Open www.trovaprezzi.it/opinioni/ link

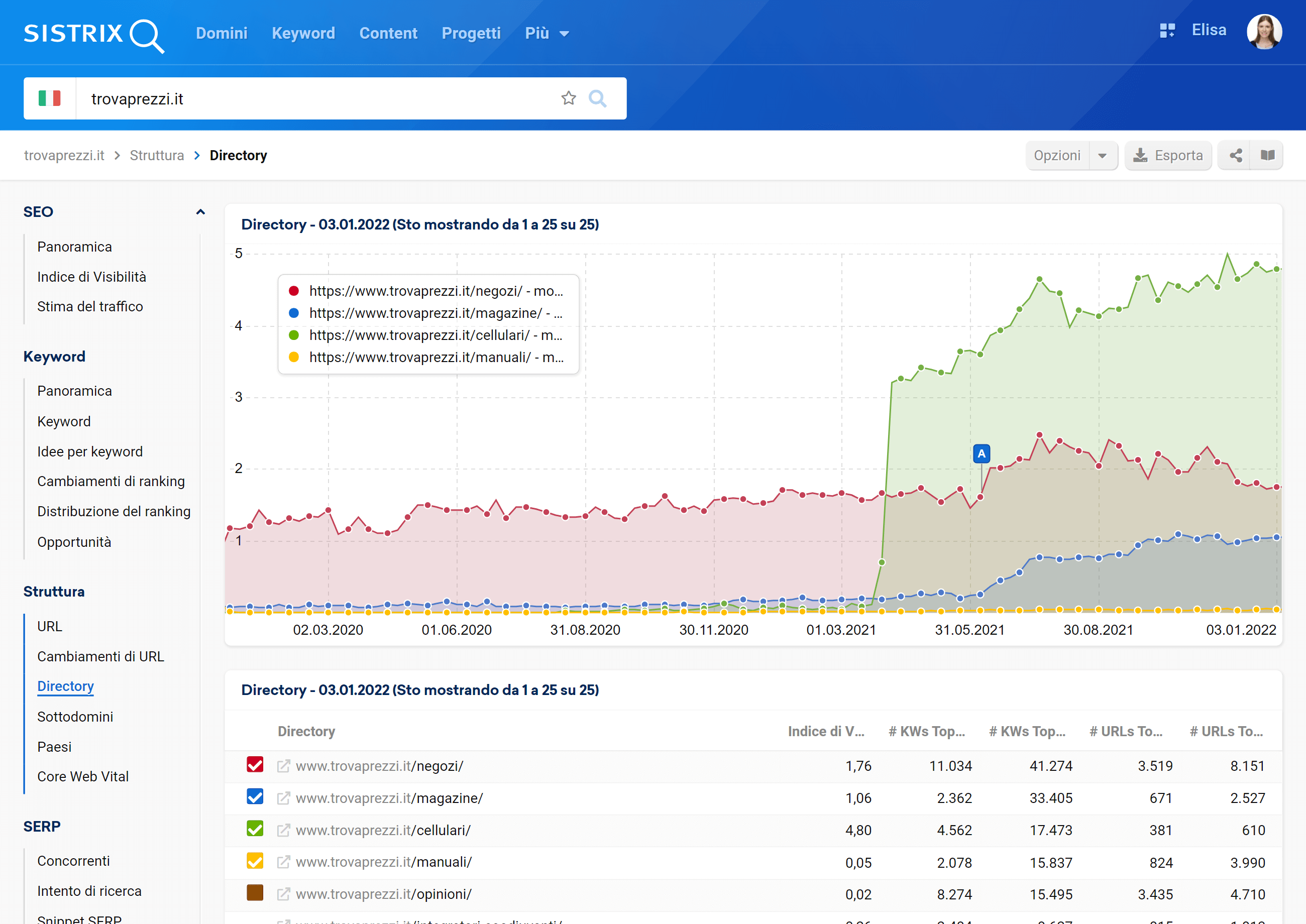tap(384, 894)
